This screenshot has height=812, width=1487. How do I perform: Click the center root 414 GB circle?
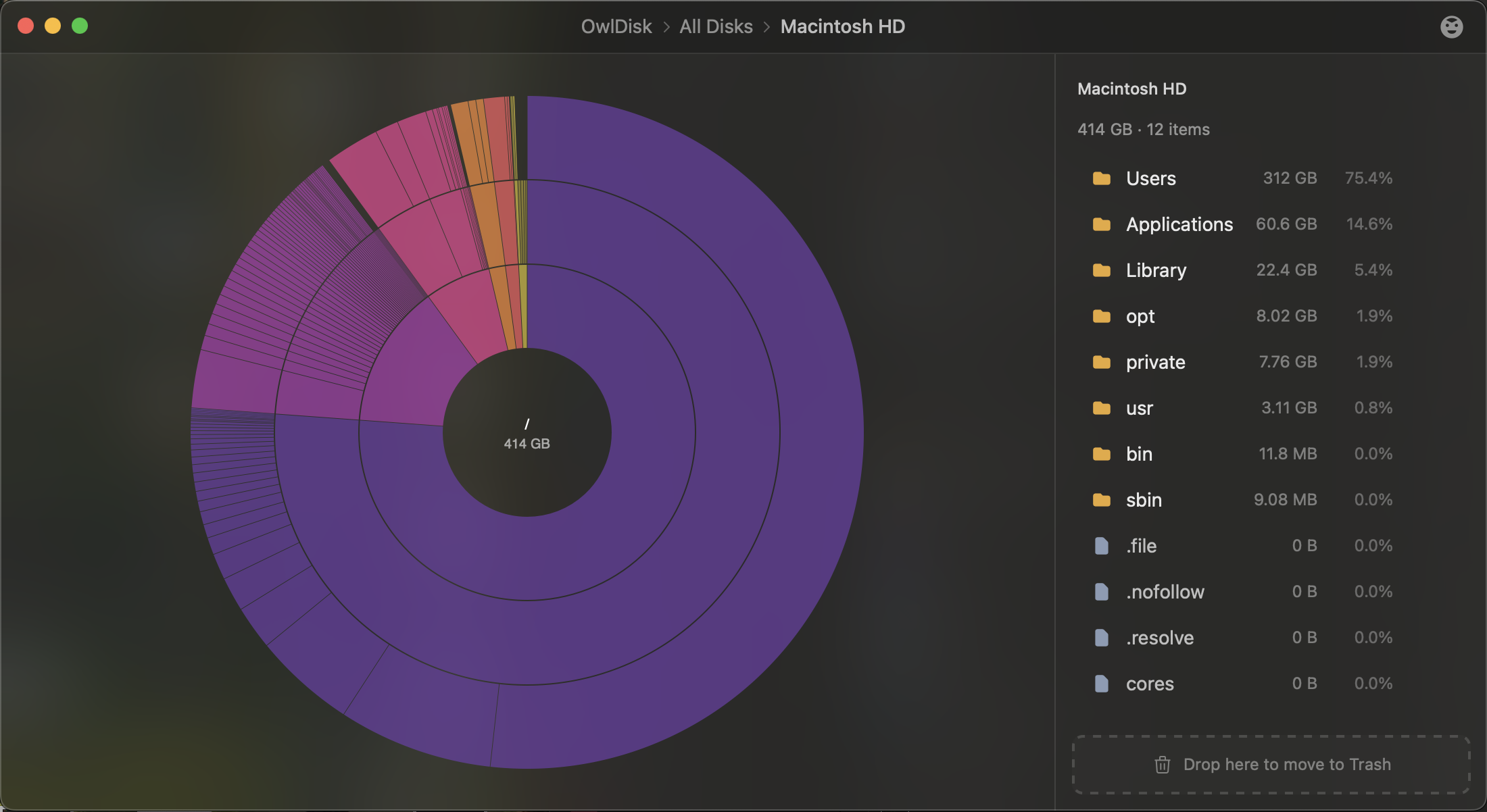click(x=527, y=432)
